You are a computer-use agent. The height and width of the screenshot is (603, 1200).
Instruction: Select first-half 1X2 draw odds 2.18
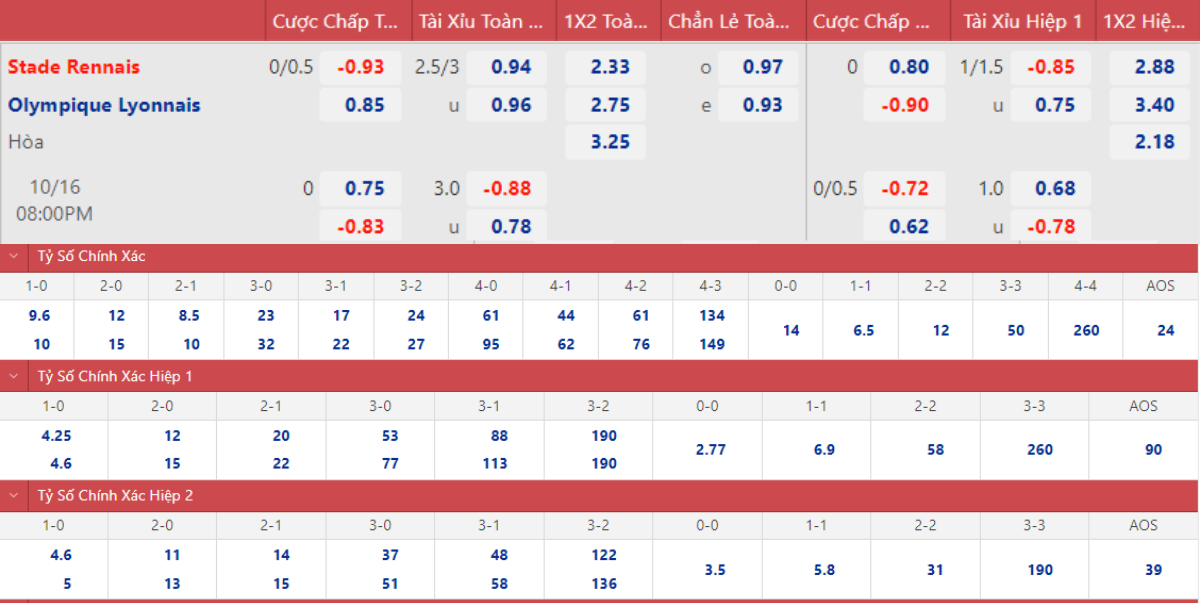(x=1154, y=142)
